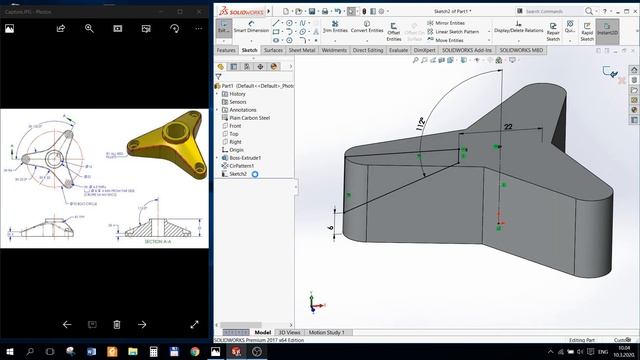Click the 112° angle dimension
Viewport: 640px width, 360px height.
pos(420,124)
